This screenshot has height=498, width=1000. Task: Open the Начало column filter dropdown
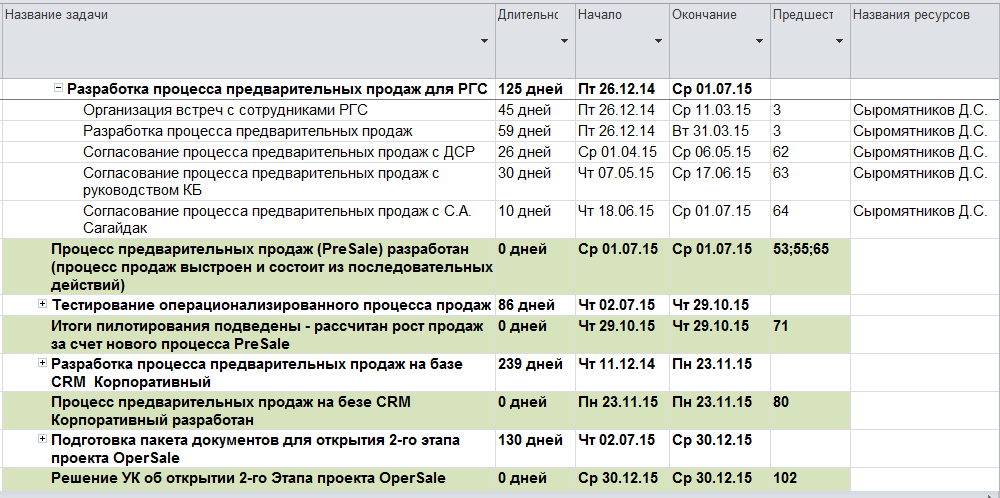658,41
